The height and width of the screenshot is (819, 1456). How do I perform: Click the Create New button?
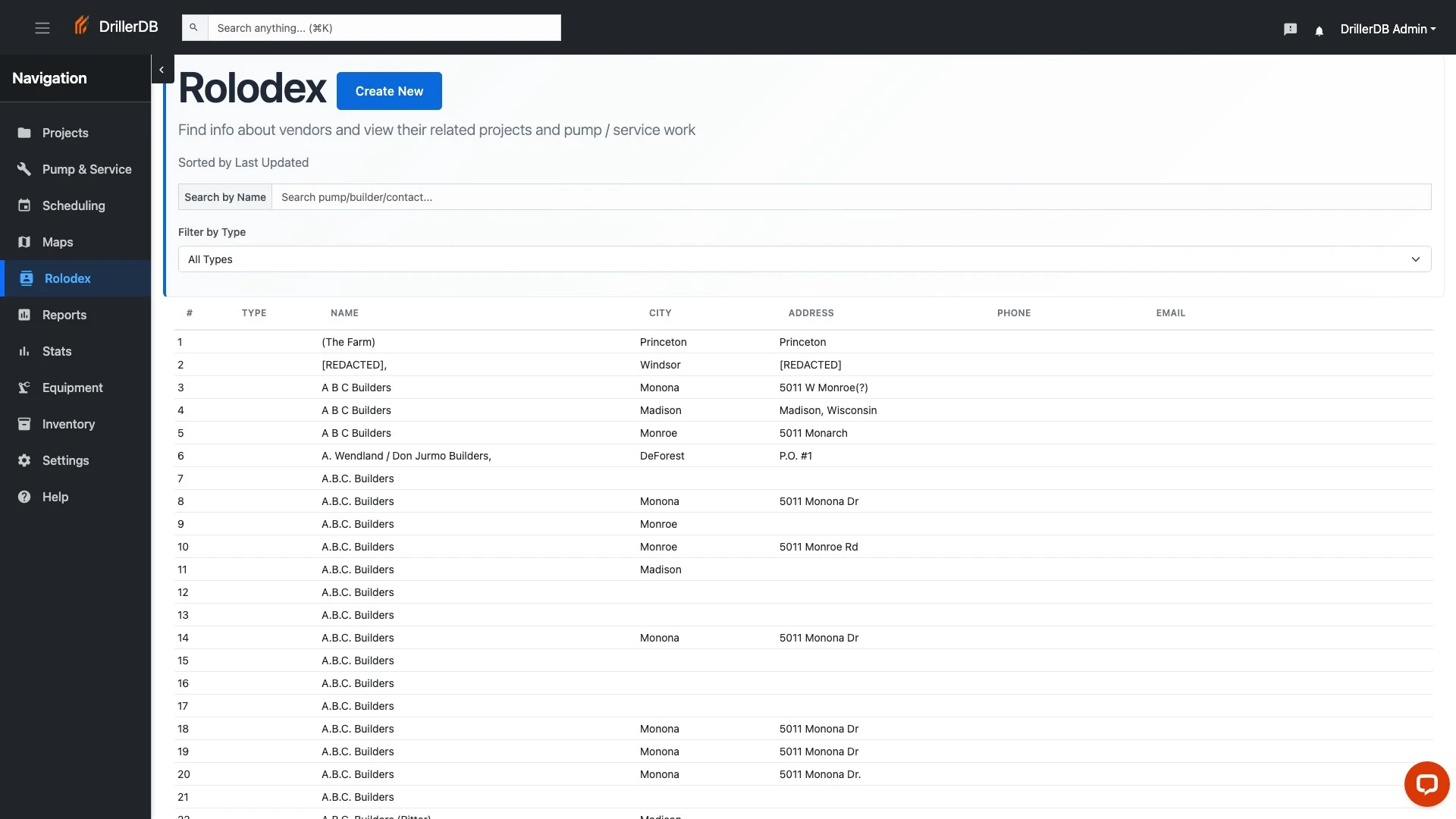click(389, 91)
